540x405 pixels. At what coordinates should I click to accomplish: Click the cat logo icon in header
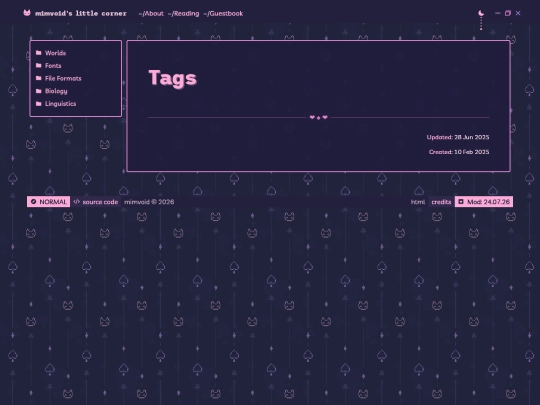tap(27, 13)
